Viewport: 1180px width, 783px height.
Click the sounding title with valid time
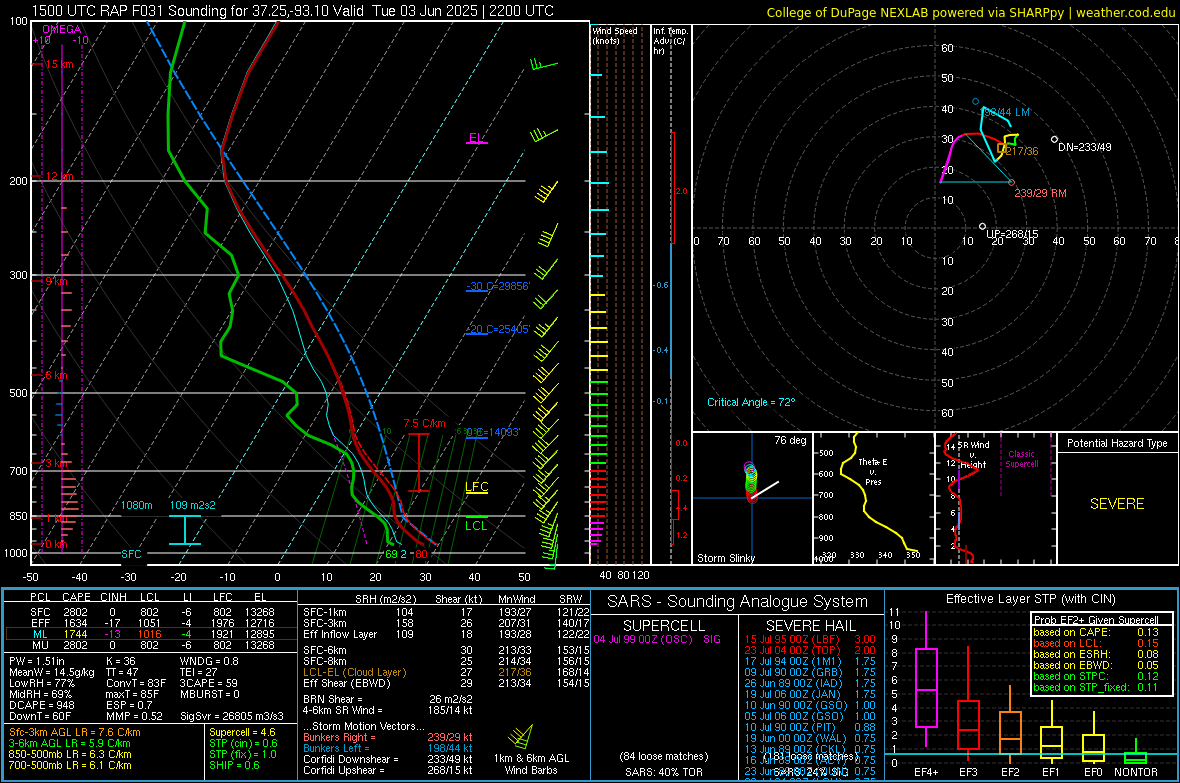[293, 11]
